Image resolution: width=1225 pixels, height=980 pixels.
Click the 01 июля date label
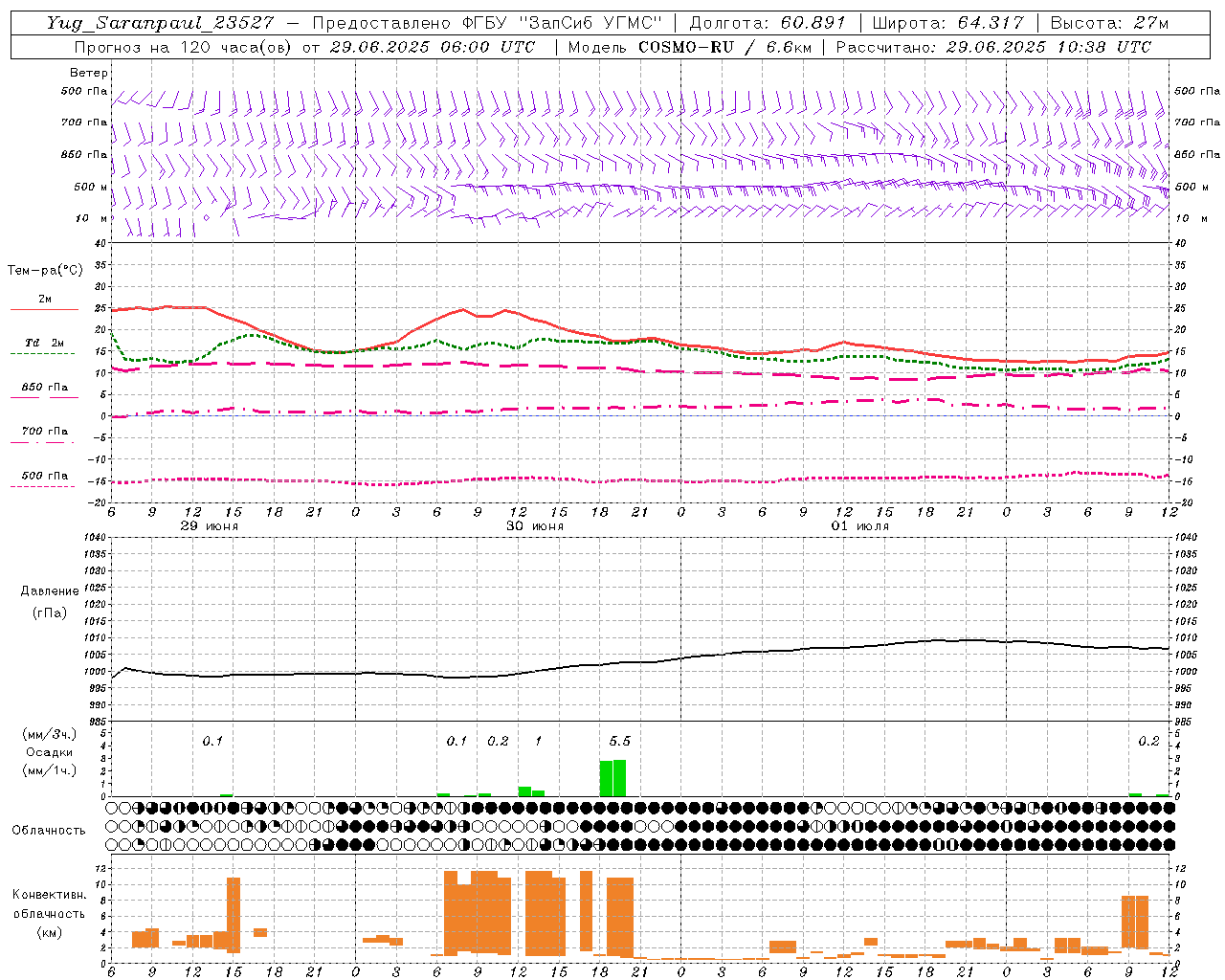click(859, 526)
